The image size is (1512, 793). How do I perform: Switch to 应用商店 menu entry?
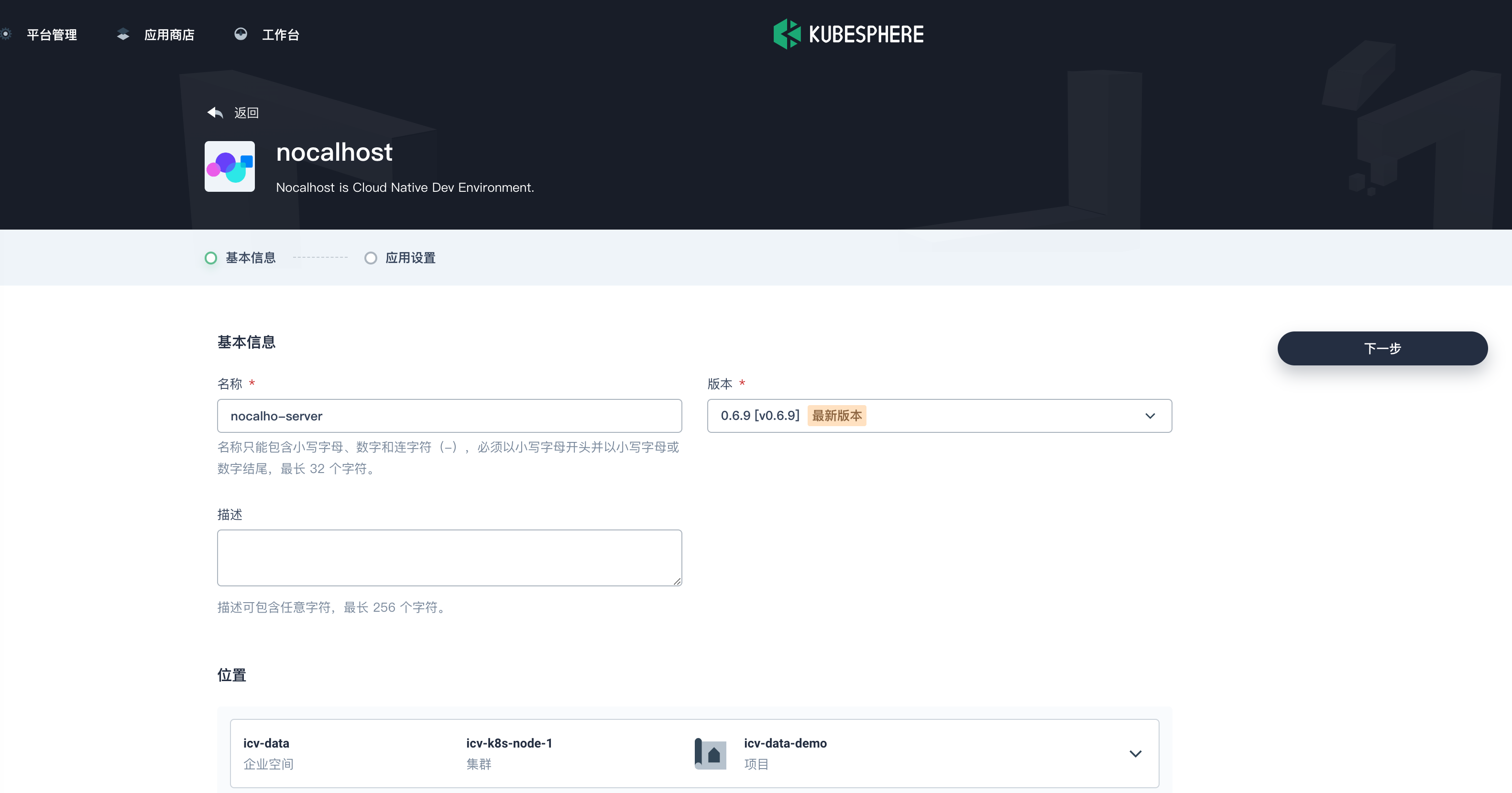[170, 33]
